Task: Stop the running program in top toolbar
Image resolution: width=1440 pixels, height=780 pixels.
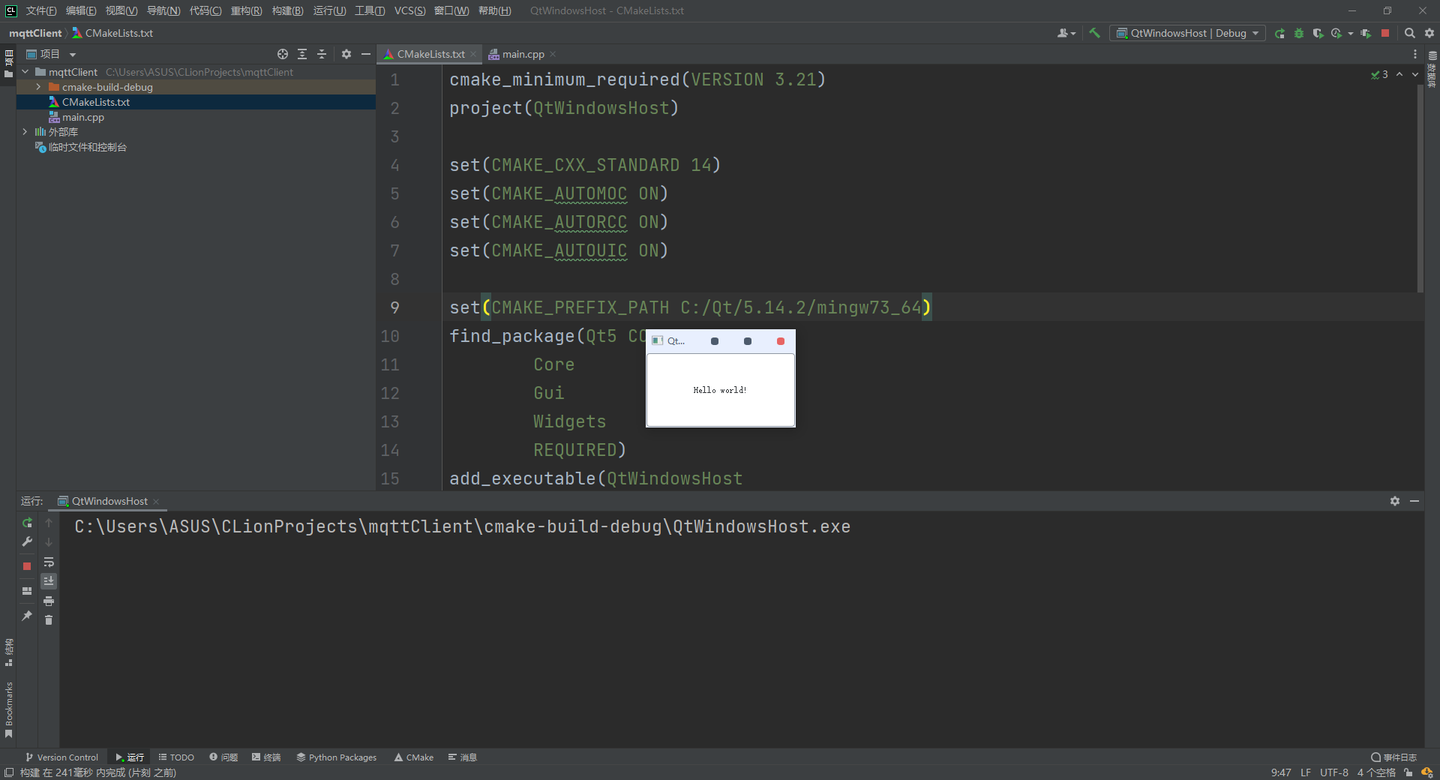Action: coord(1385,33)
